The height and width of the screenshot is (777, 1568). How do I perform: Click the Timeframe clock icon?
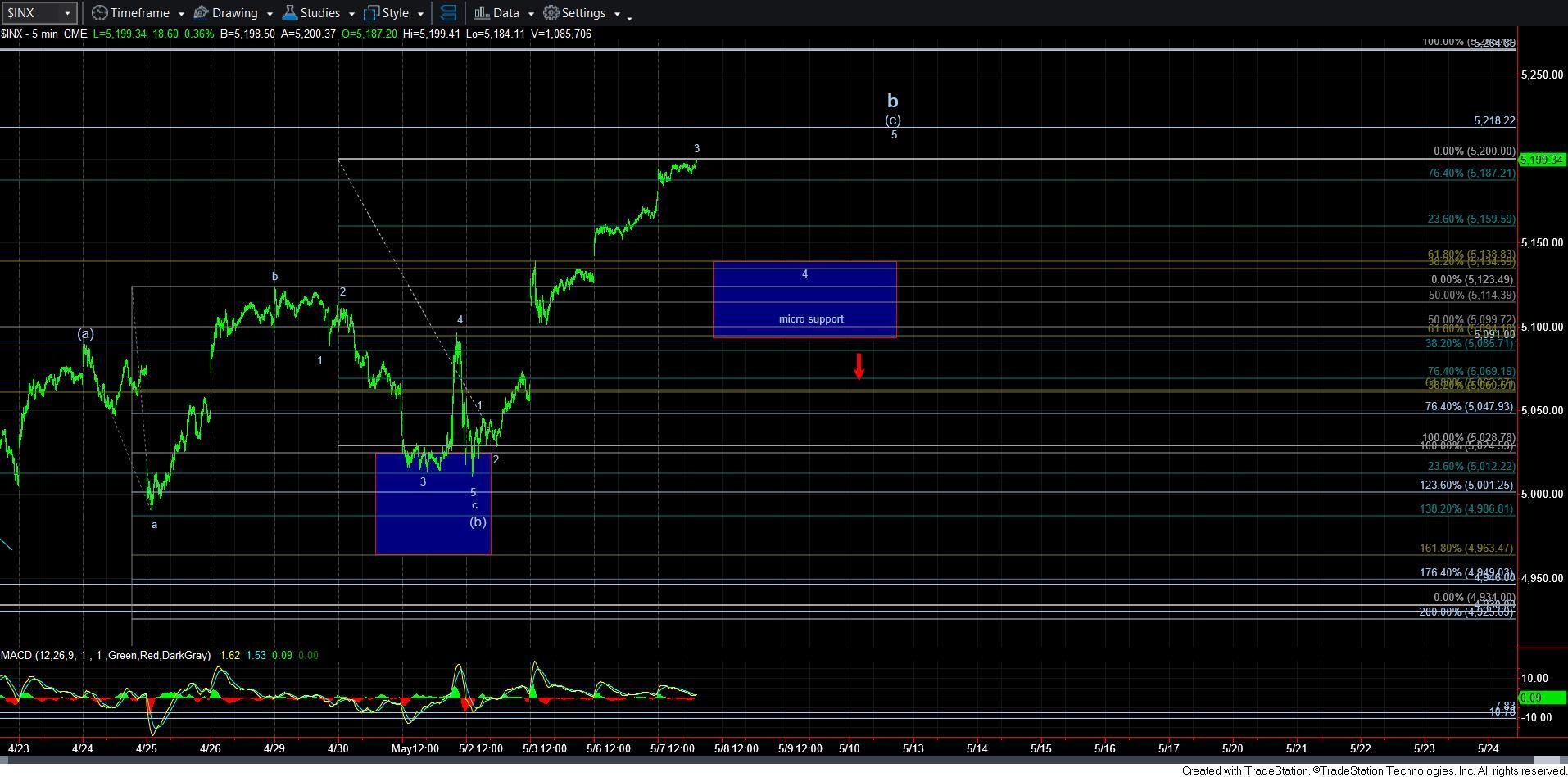[x=99, y=13]
